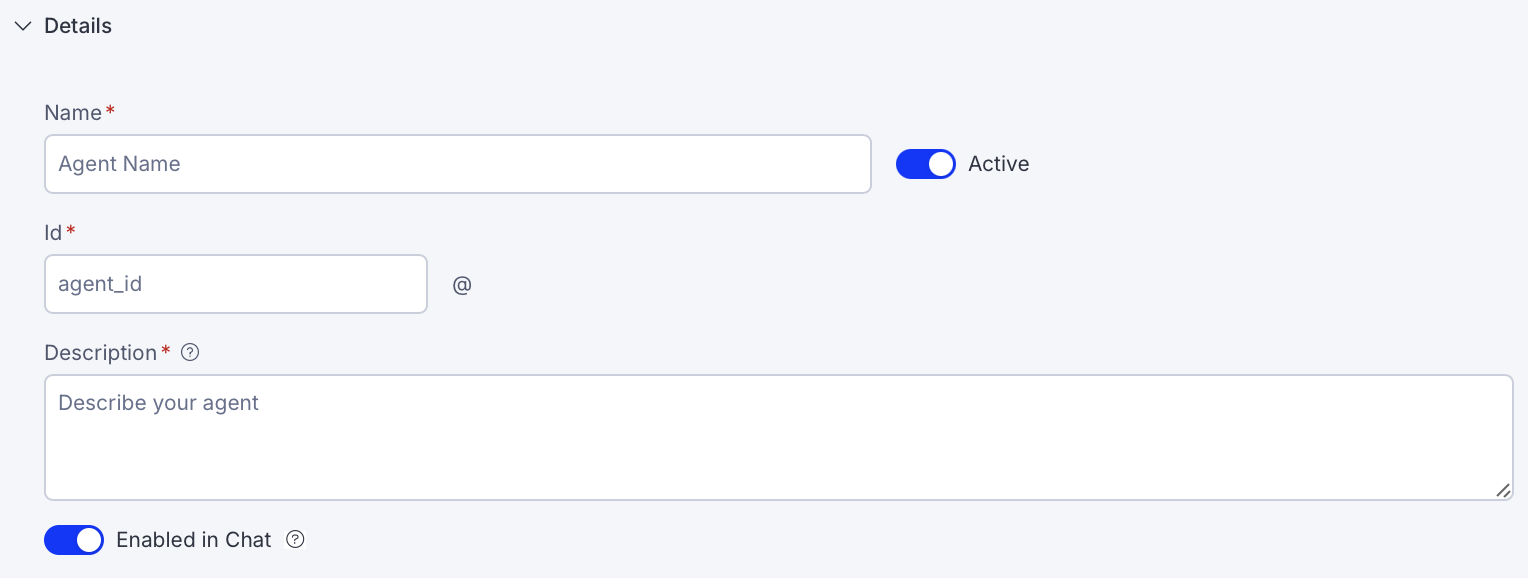Focus the Agent Name input field

tap(457, 164)
